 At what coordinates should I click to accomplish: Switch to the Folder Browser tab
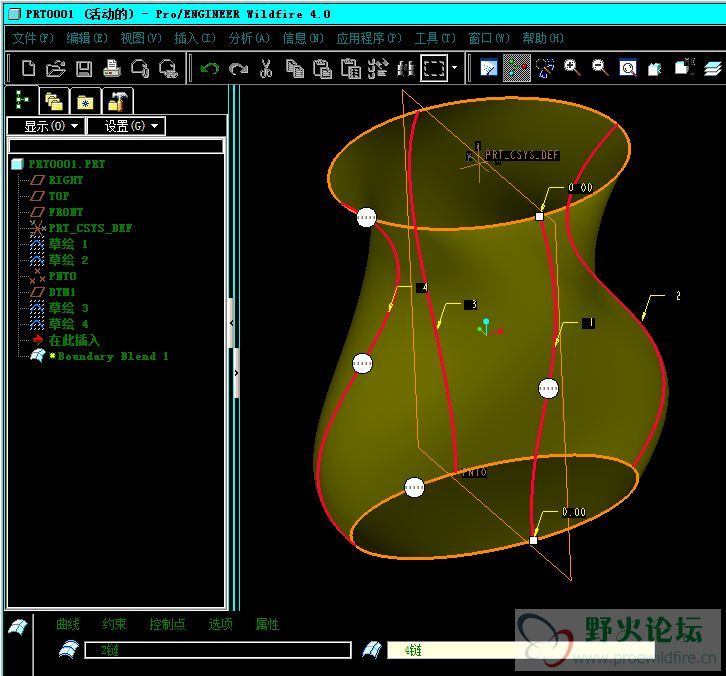click(54, 100)
